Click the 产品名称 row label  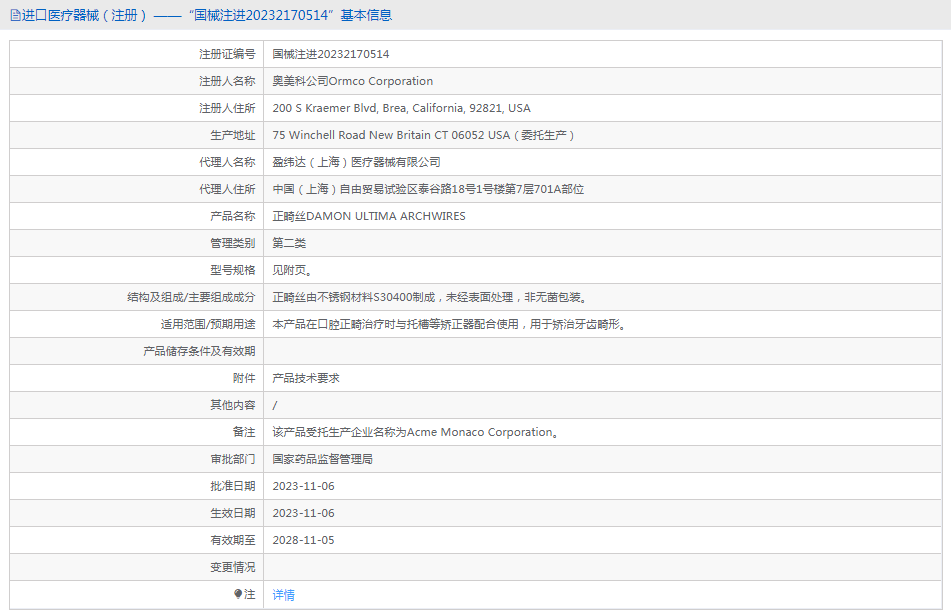(x=233, y=216)
